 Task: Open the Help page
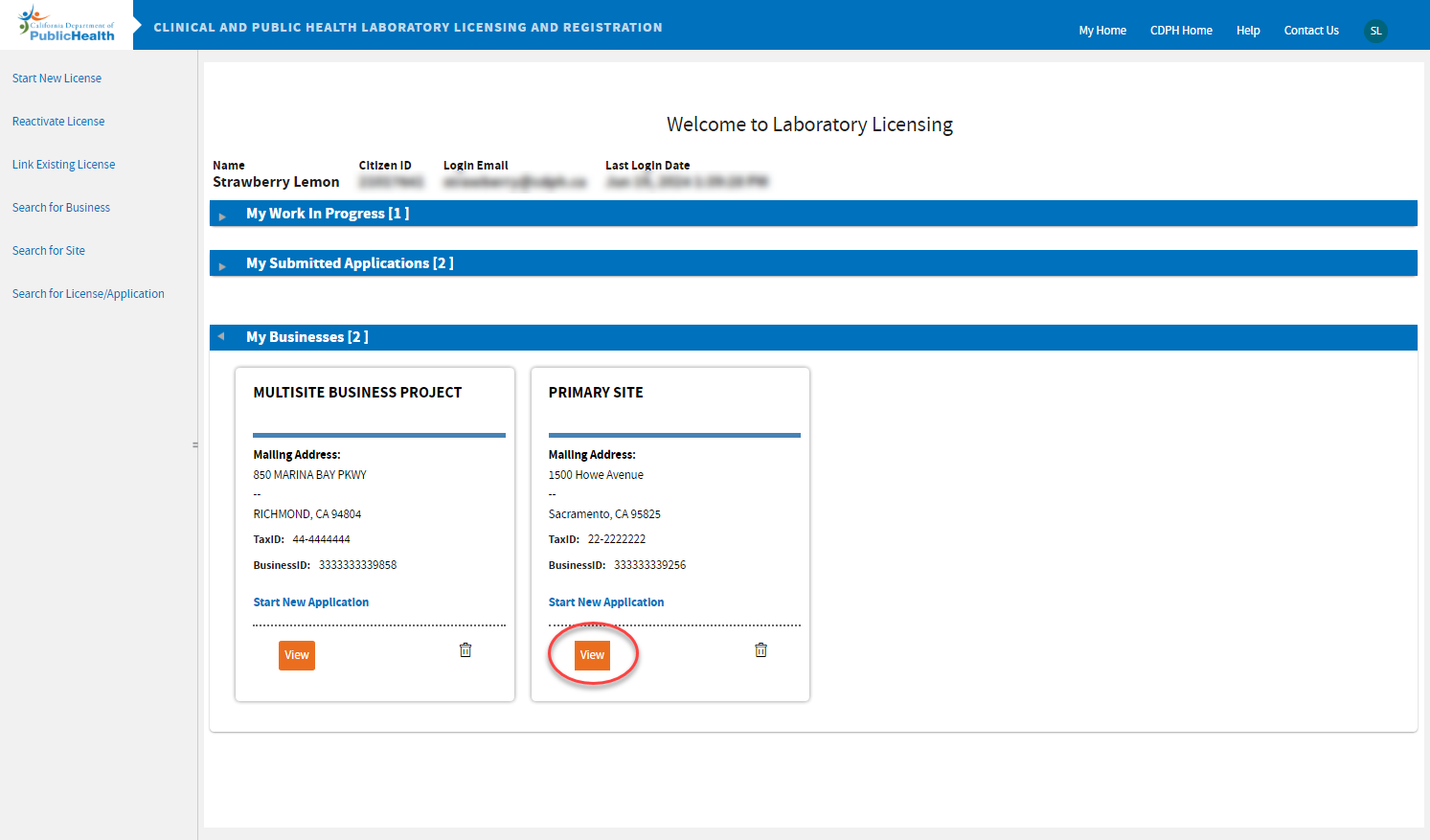pyautogui.click(x=1247, y=31)
